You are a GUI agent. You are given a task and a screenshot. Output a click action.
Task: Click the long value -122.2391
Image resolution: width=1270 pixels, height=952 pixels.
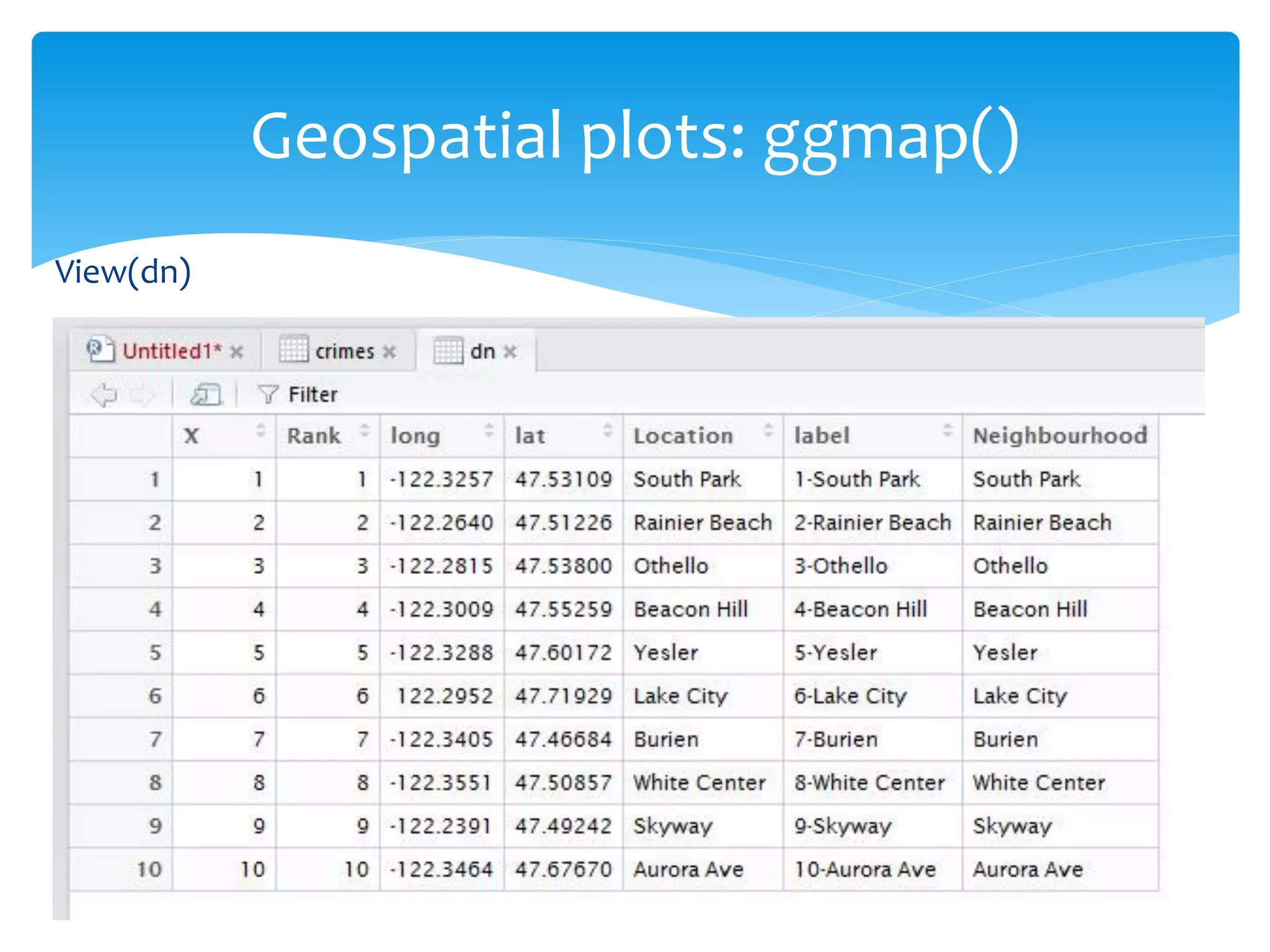point(441,826)
